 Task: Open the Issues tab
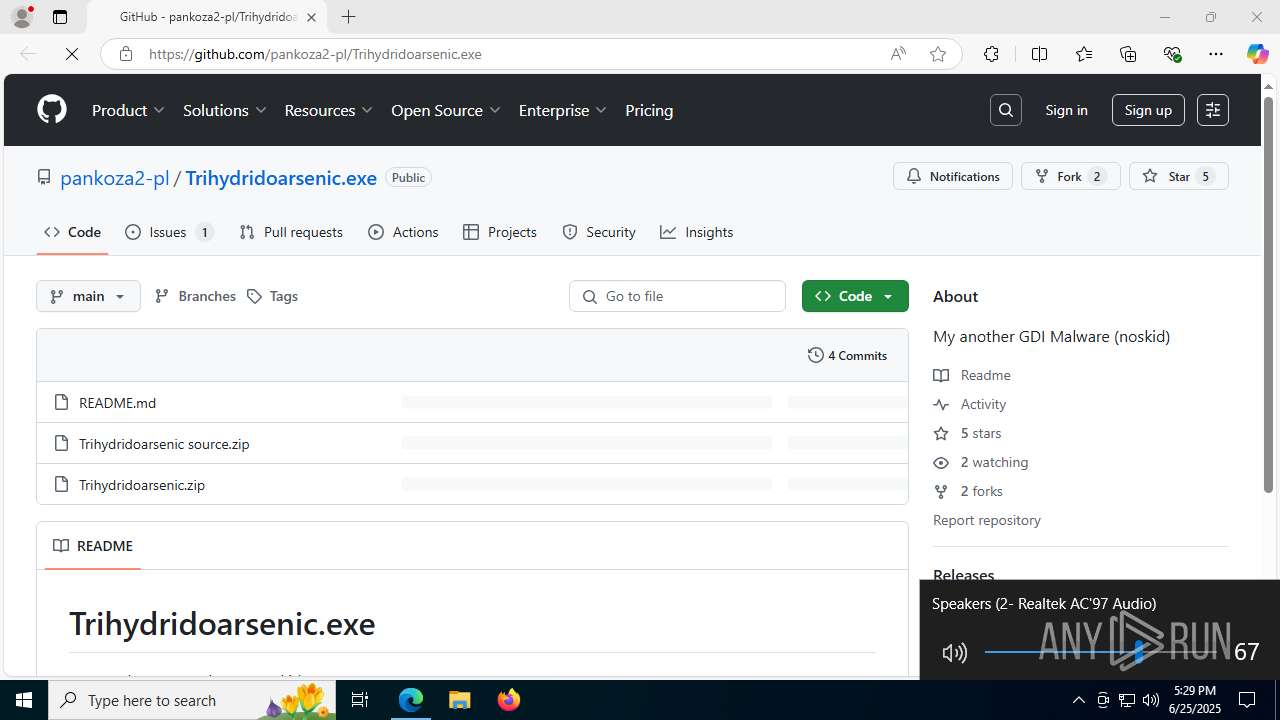click(169, 232)
